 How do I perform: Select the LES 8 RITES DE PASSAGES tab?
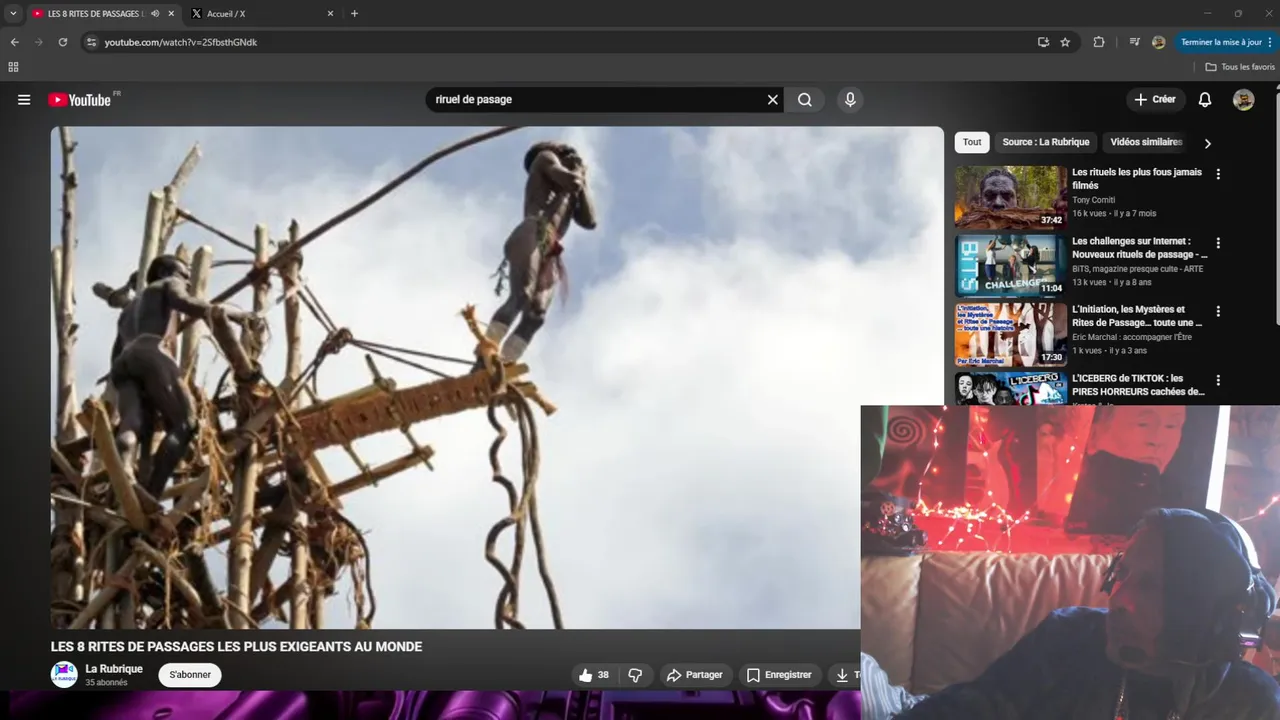coord(95,14)
